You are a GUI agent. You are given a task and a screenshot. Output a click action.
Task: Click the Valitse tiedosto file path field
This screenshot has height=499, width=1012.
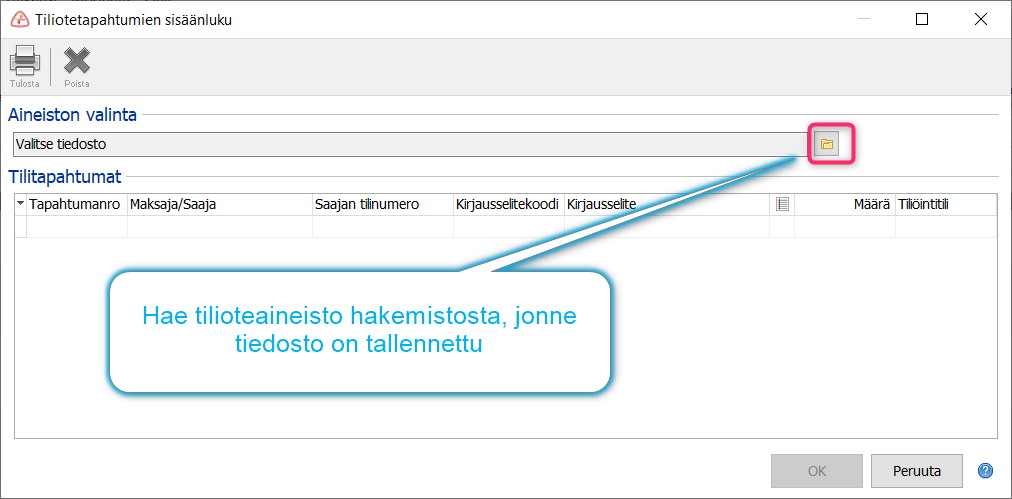[409, 145]
